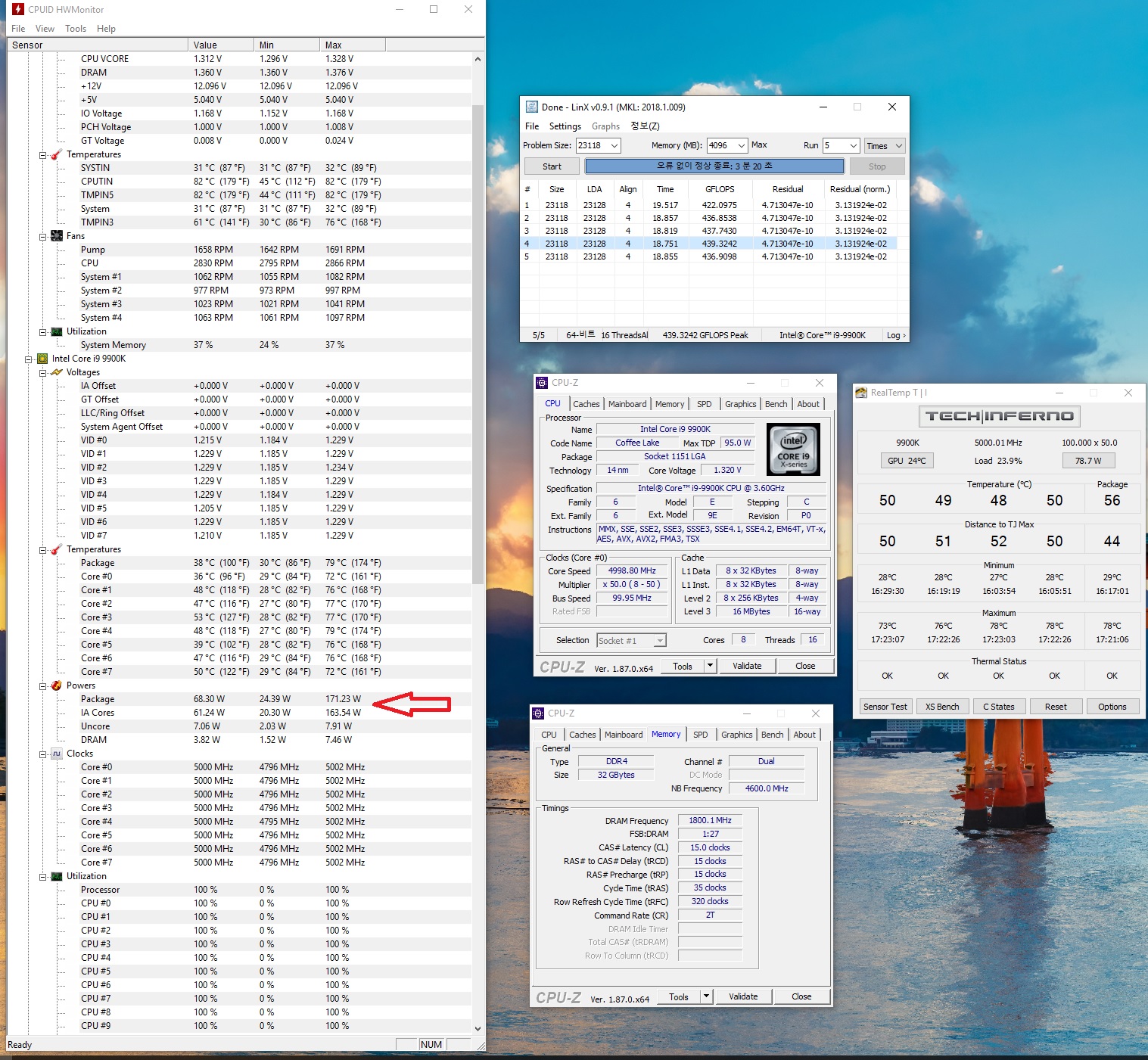The width and height of the screenshot is (1148, 1060).
Task: Switch to Bench tab in CPU-Z processor window
Action: point(776,404)
